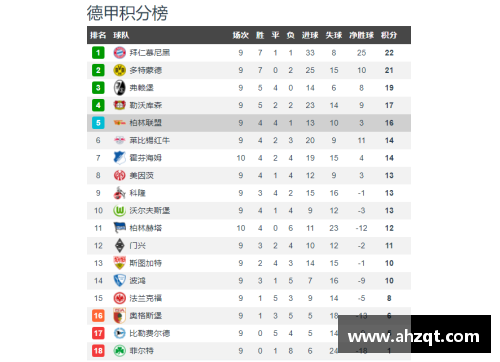Select the highlighted 柏林联盟 row
This screenshot has width=500, height=362.
[249, 123]
